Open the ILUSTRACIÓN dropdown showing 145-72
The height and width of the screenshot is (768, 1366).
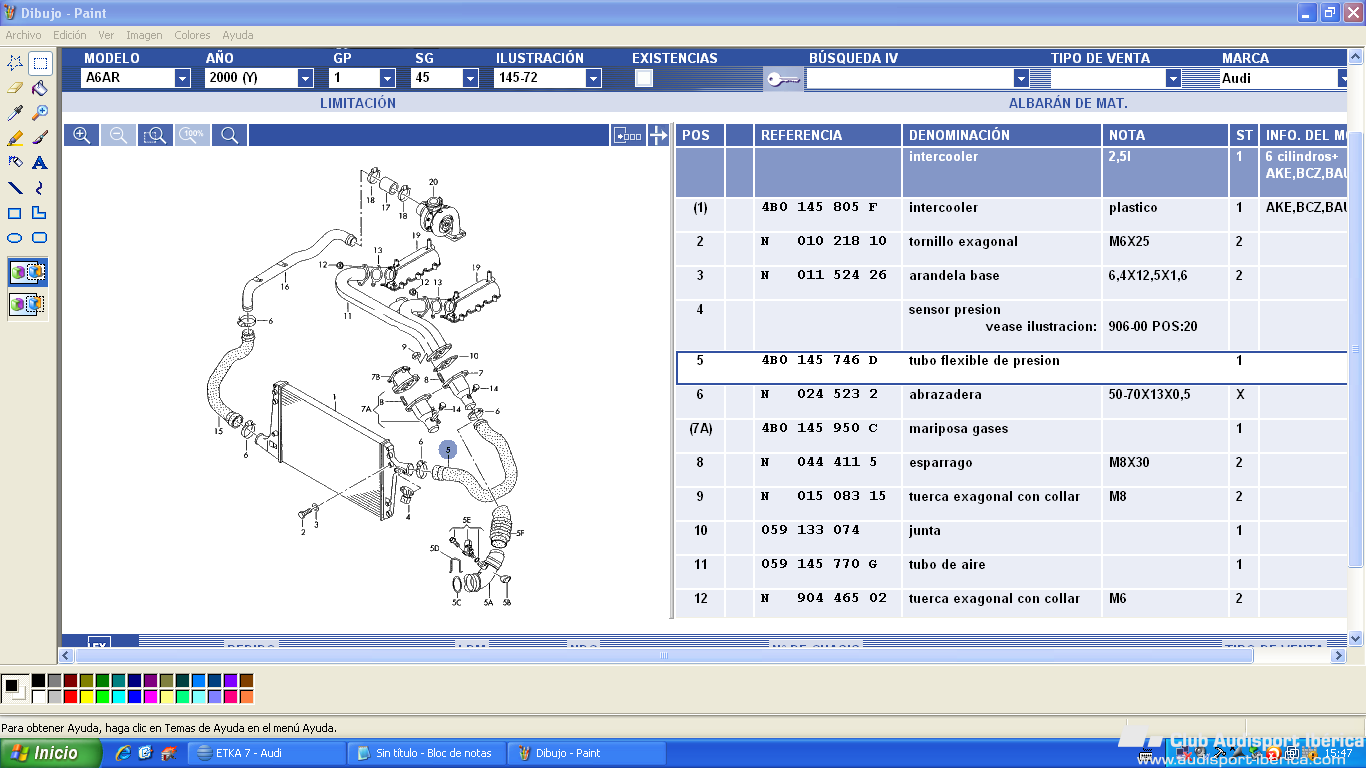593,78
